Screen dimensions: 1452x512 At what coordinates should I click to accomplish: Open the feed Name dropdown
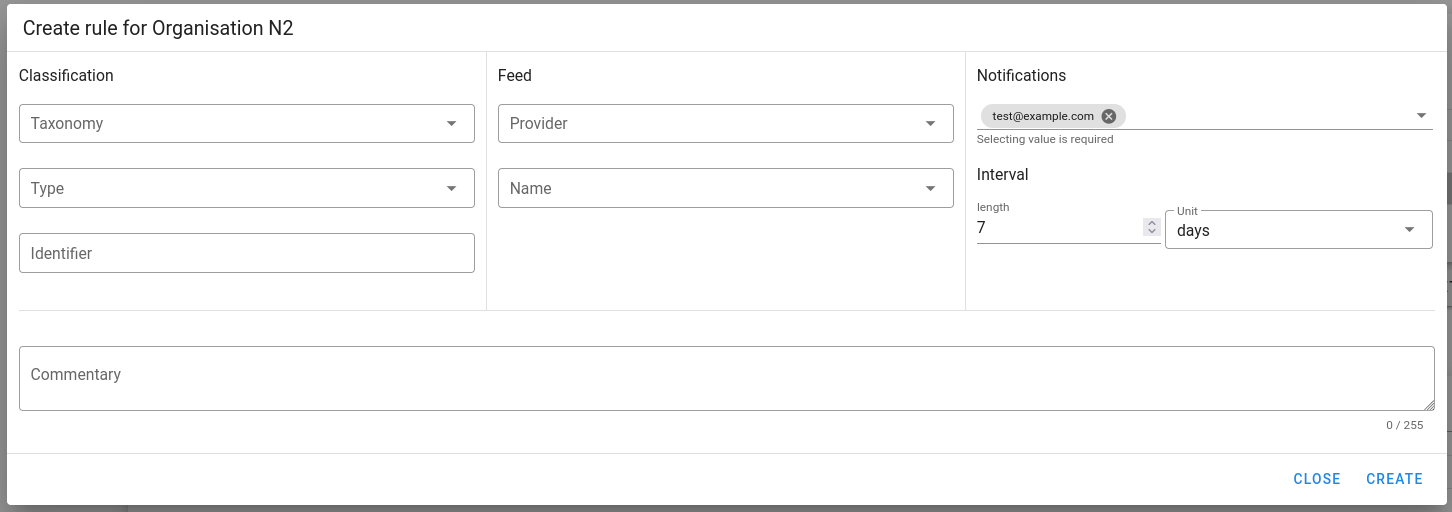point(726,188)
